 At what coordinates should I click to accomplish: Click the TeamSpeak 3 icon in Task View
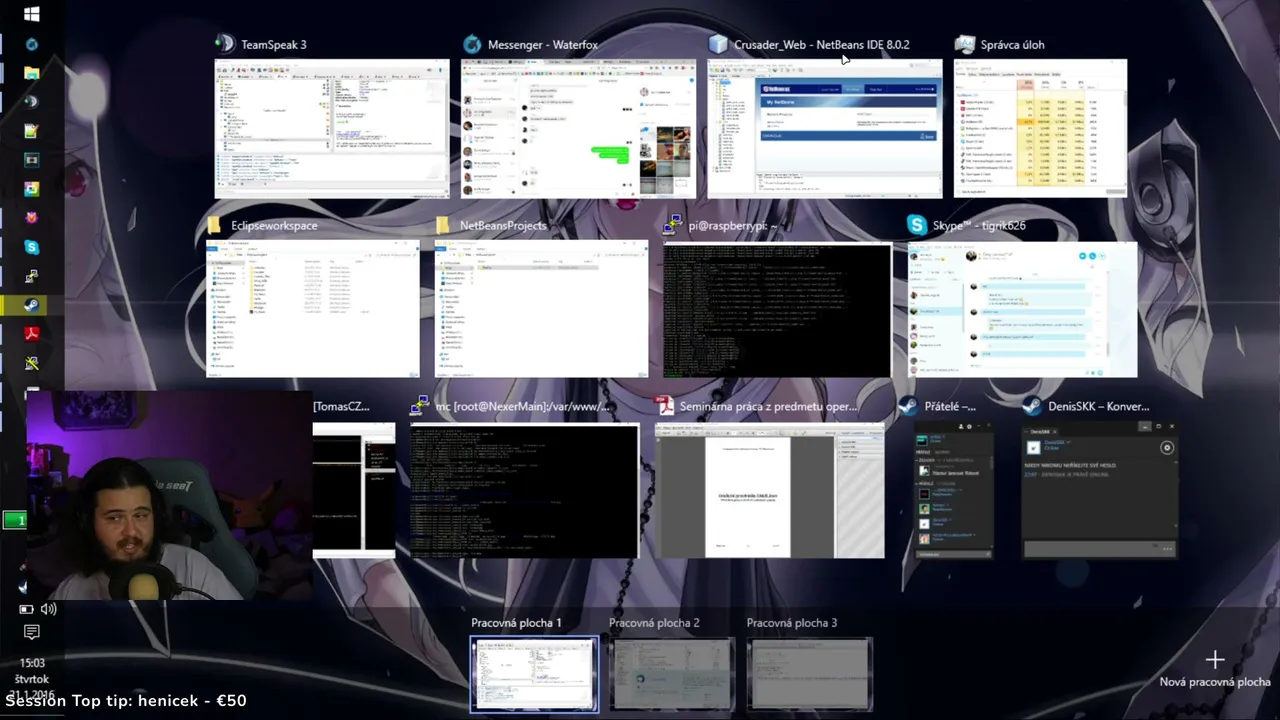(225, 44)
